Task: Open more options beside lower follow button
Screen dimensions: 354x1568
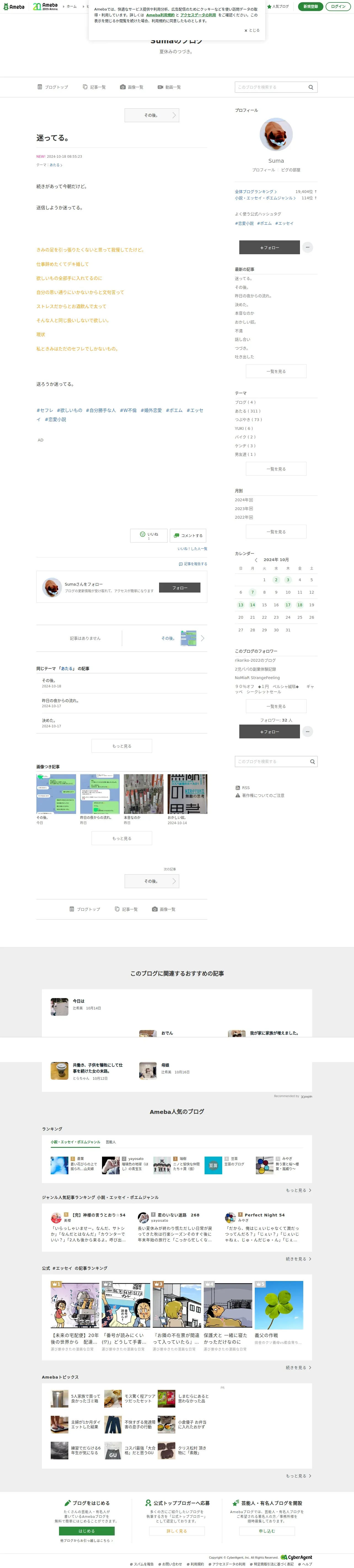Action: 308,732
